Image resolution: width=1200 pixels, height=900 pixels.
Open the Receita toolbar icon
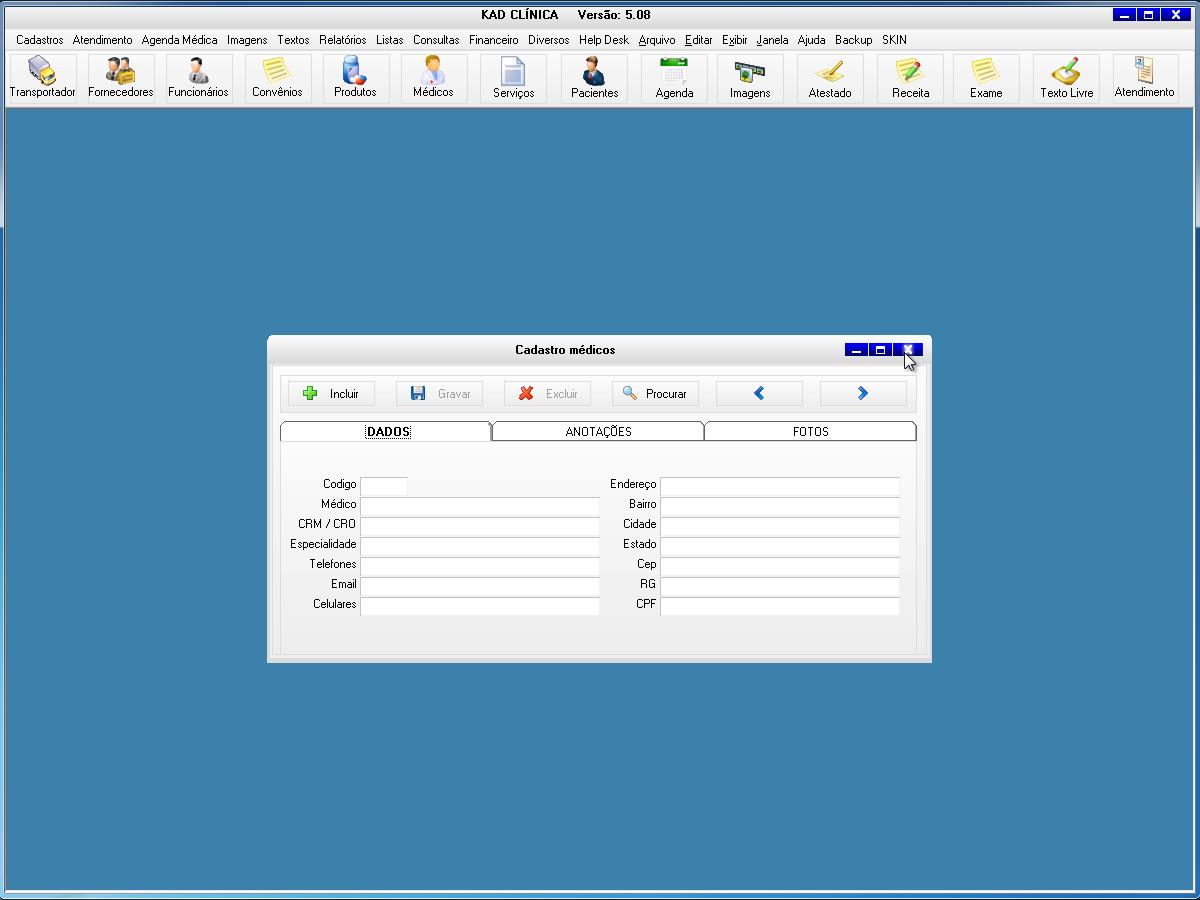910,78
